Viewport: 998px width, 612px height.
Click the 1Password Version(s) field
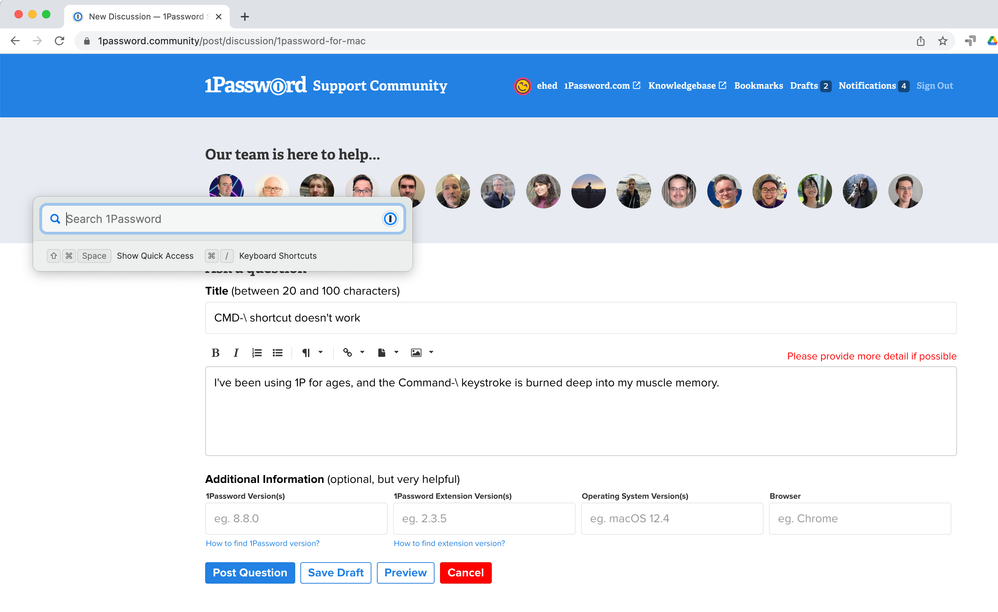tap(296, 518)
